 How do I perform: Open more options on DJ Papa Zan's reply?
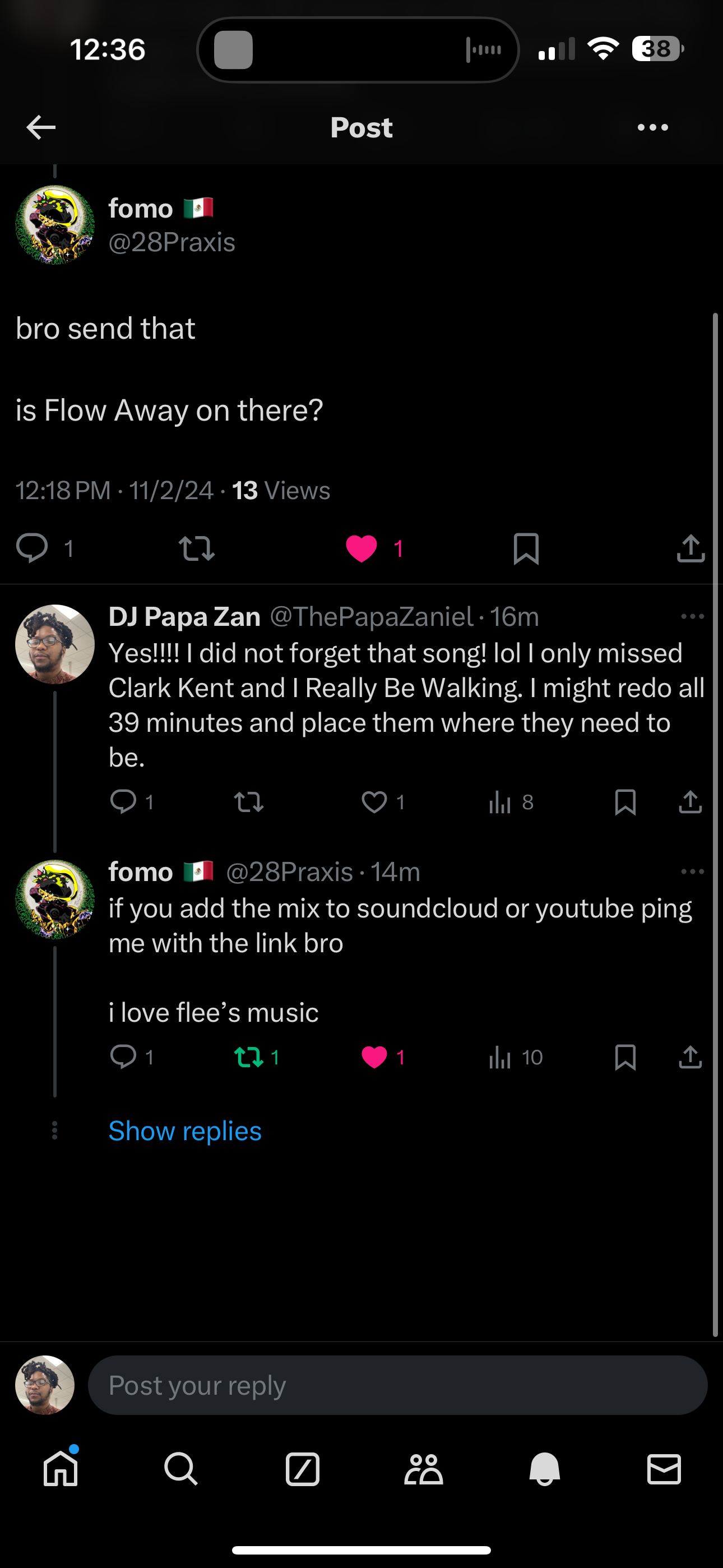692,617
